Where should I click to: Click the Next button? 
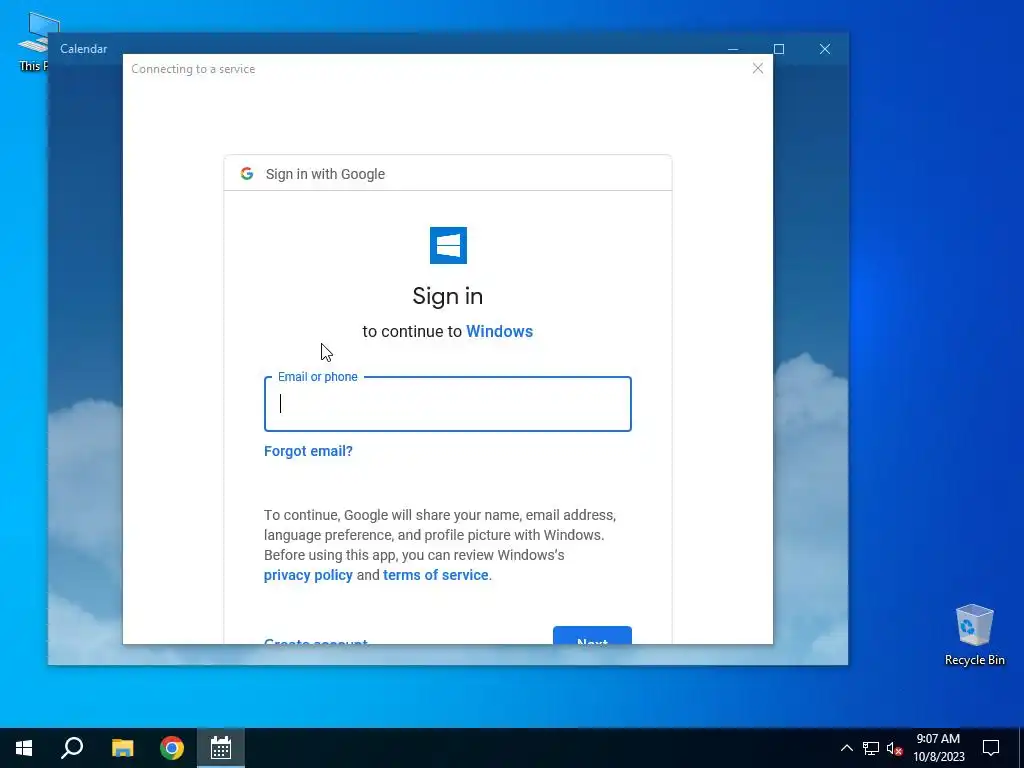pos(592,635)
